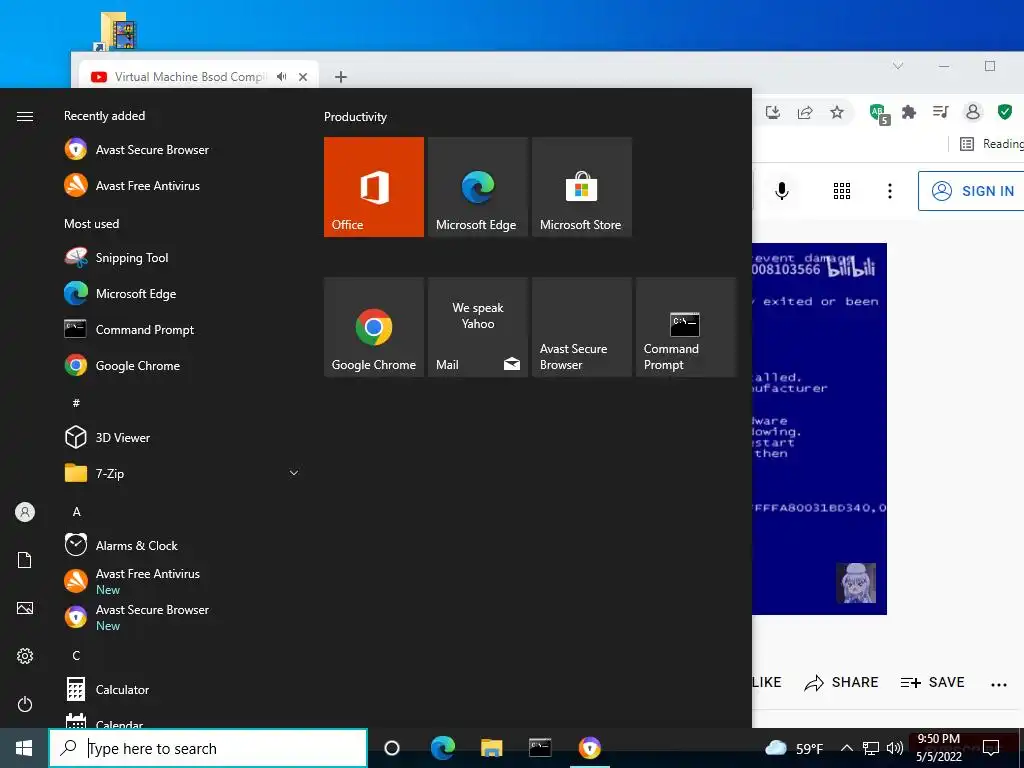
Task: Open the Google Chrome tile
Action: 374,327
